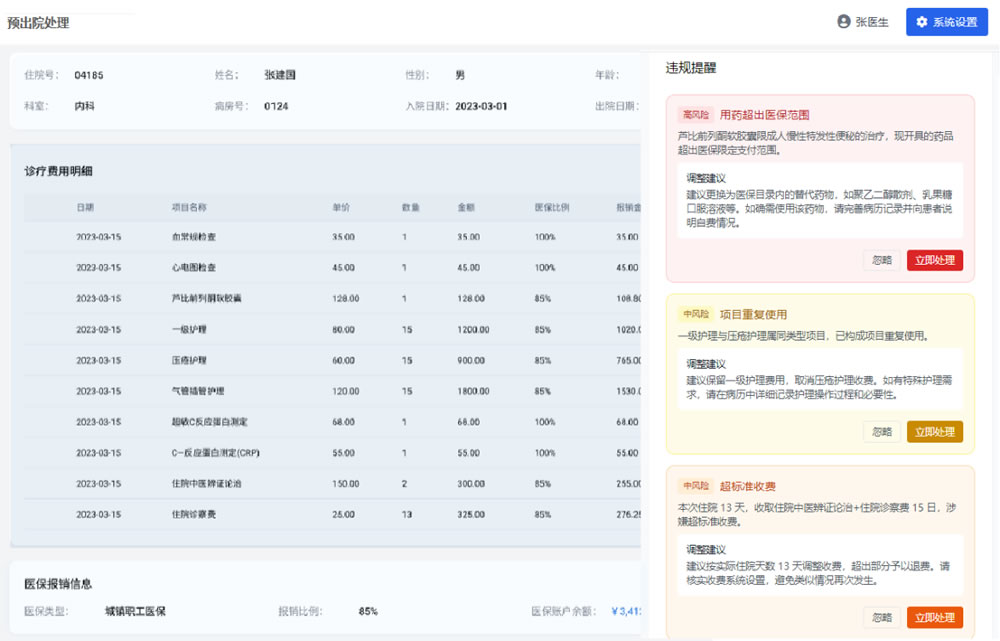
Task: Ignore the 超标准收费 alert
Action: 881,617
